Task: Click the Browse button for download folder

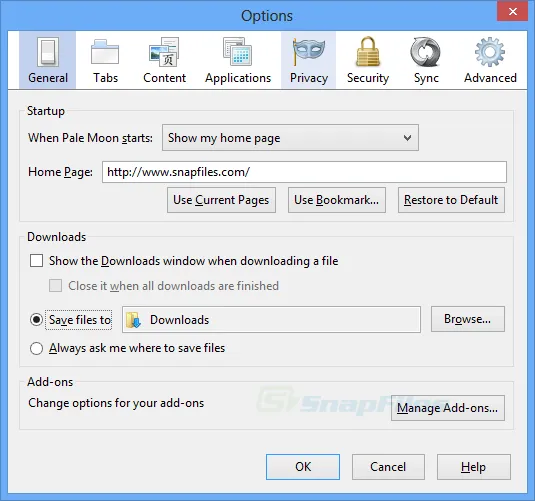Action: tap(467, 319)
